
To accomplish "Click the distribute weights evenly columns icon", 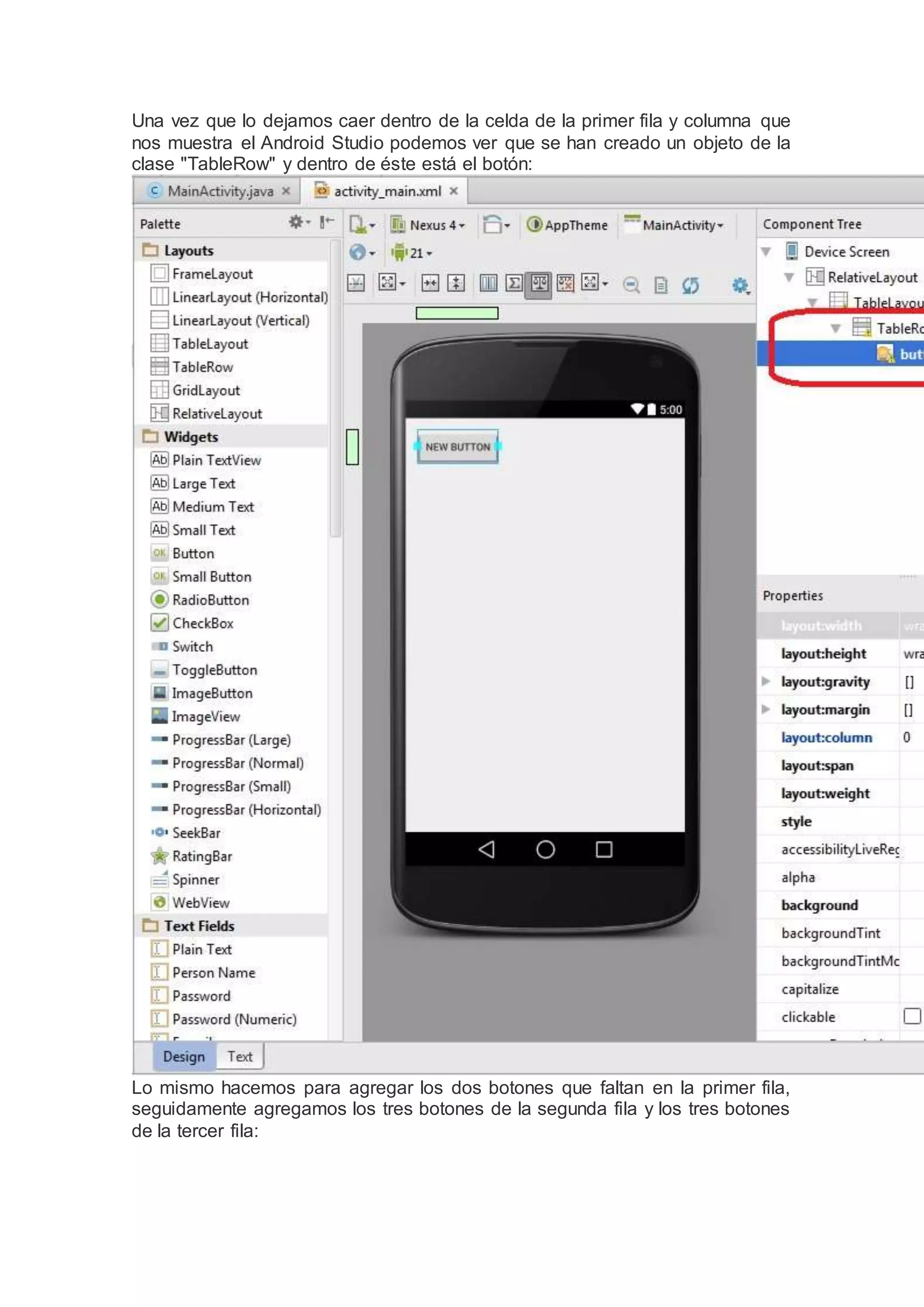I will click(488, 283).
